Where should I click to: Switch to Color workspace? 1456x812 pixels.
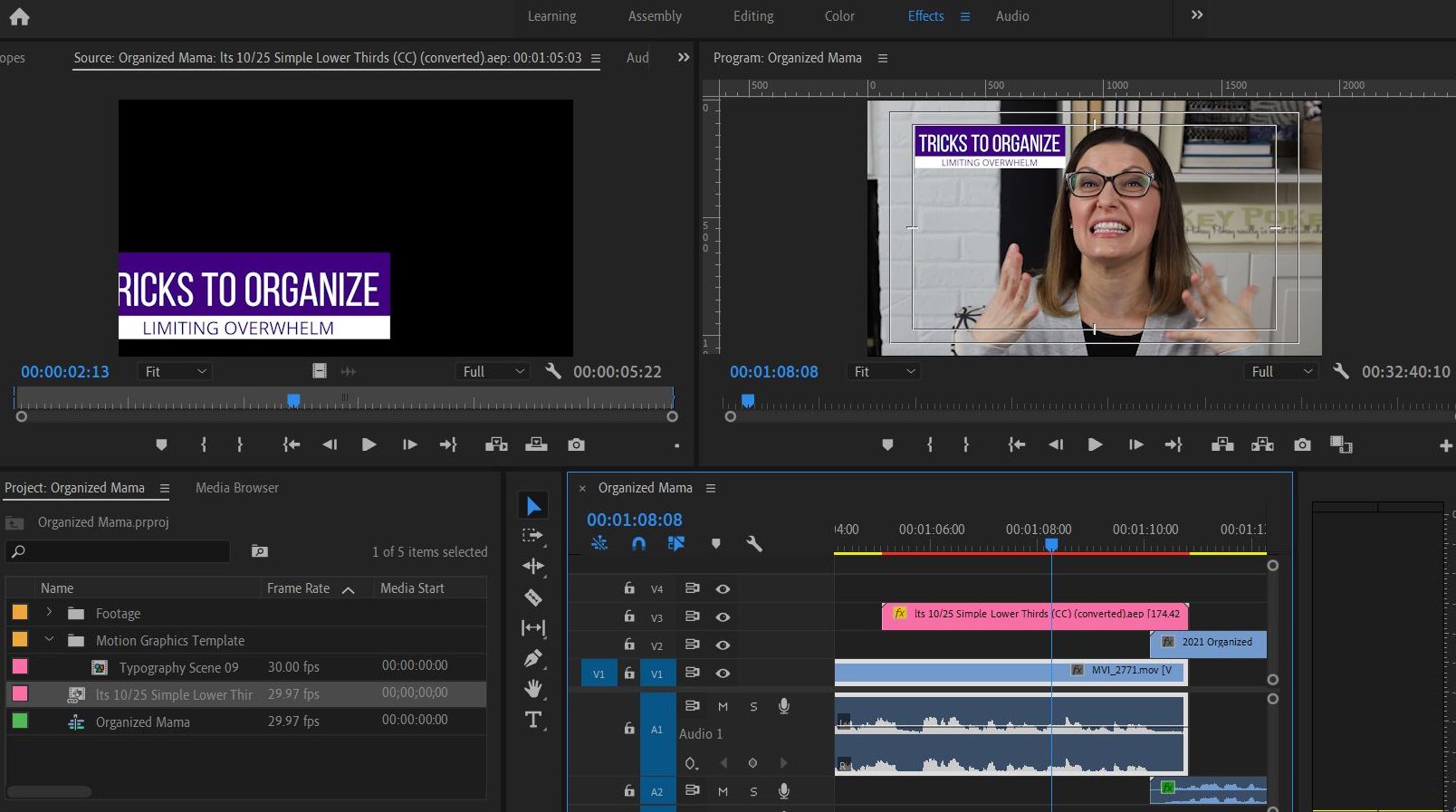click(x=839, y=16)
